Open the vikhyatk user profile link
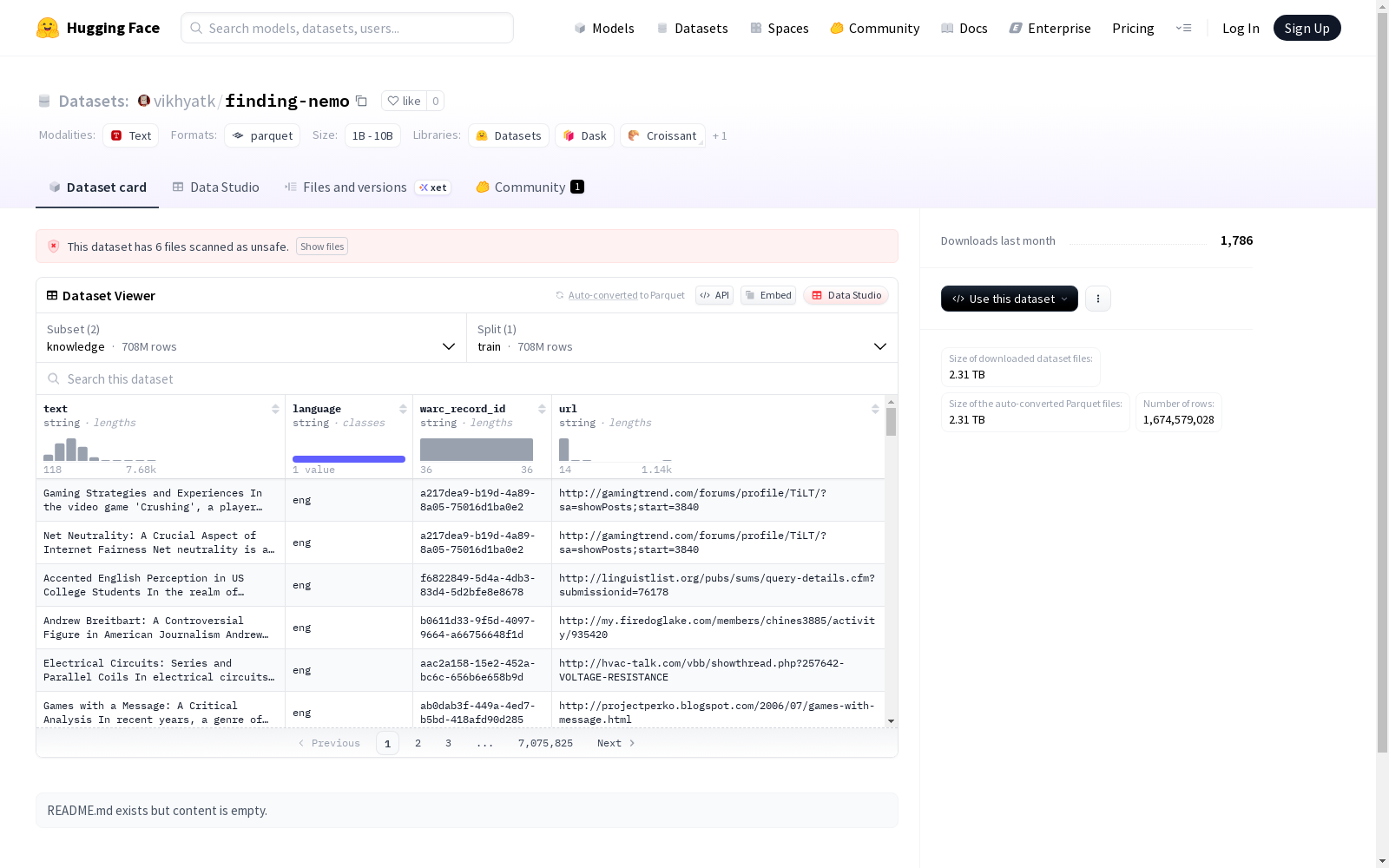The width and height of the screenshot is (1389, 868). pyautogui.click(x=184, y=101)
